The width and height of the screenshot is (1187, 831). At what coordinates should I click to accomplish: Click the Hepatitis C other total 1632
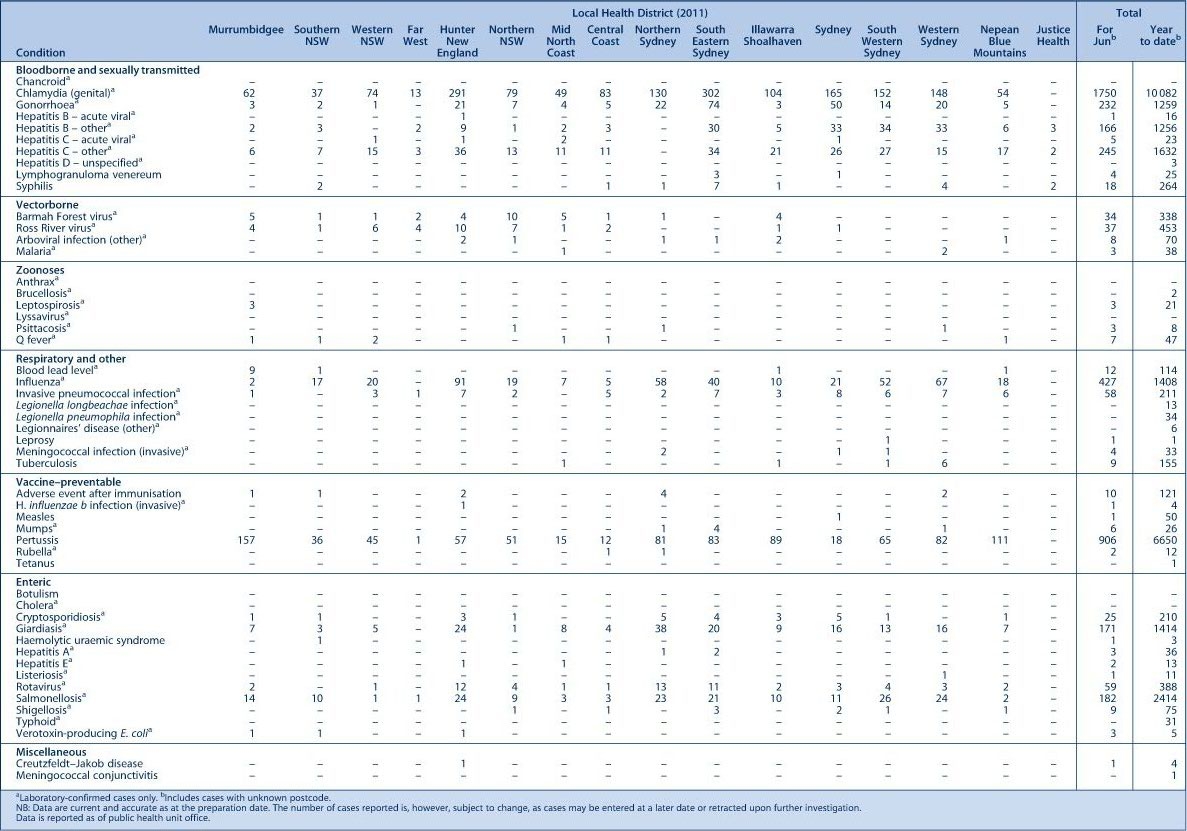(x=1165, y=151)
